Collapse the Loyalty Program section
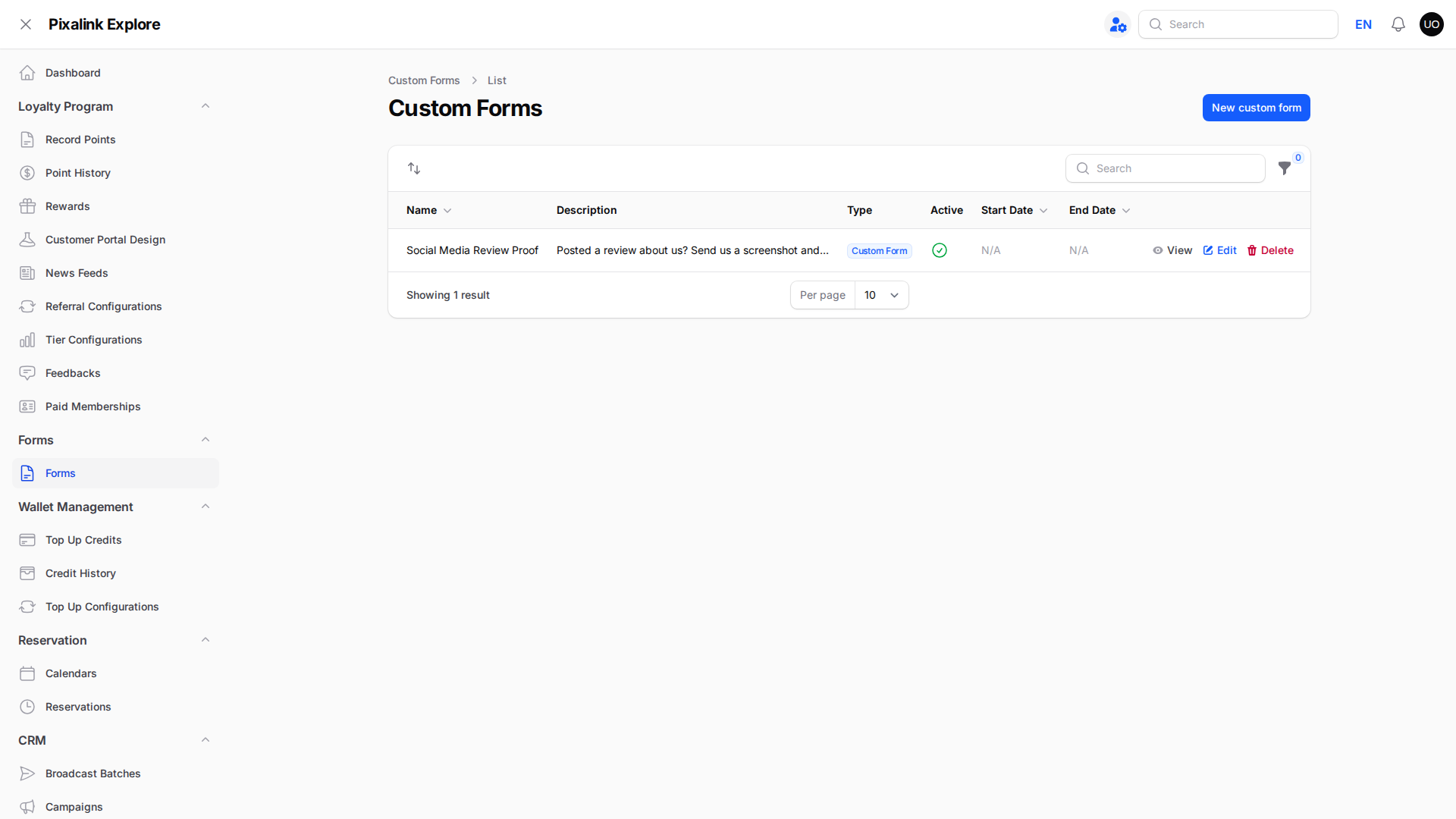The image size is (1456, 819). point(206,106)
